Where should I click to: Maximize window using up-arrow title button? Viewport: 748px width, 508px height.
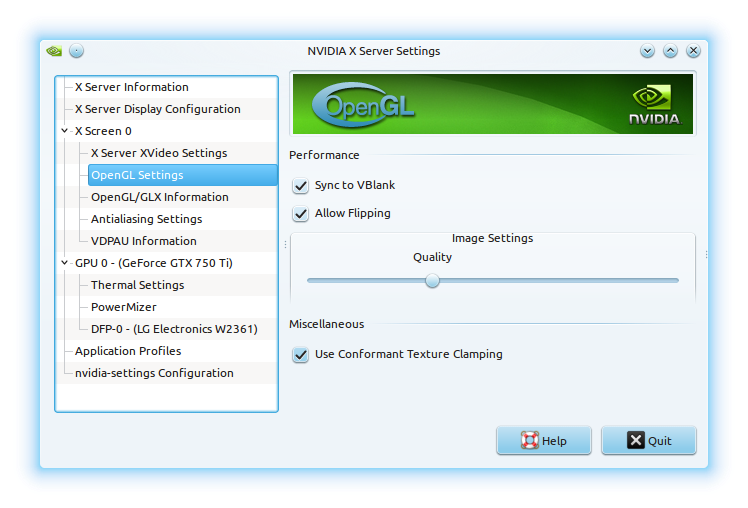670,51
